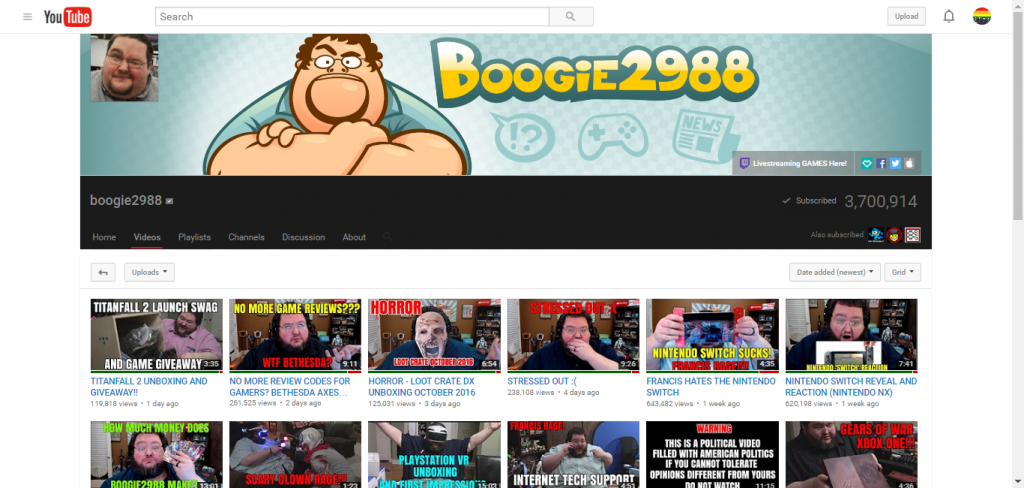
Task: Open Livestreaming GAMES Here! link
Action: tap(793, 163)
